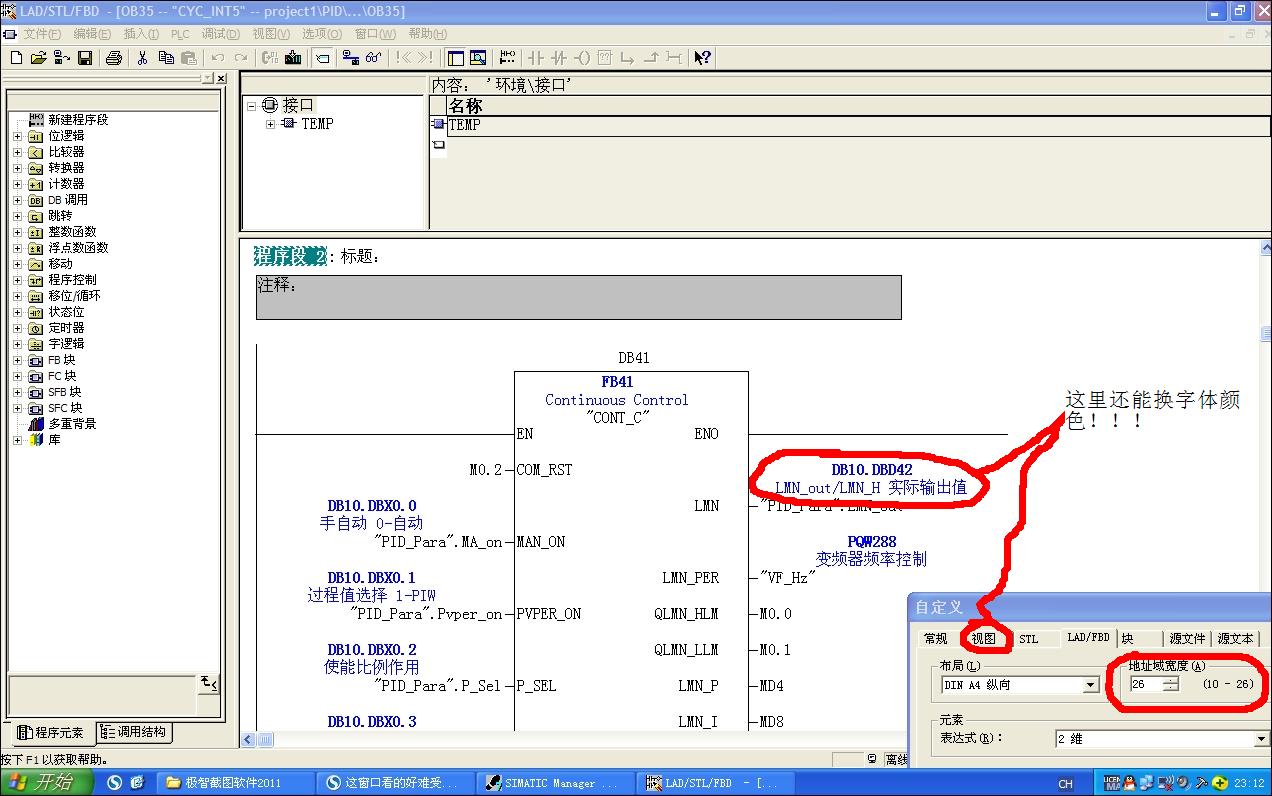The image size is (1272, 796).
Task: Expand the 定时器 tree node
Action: 17,328
